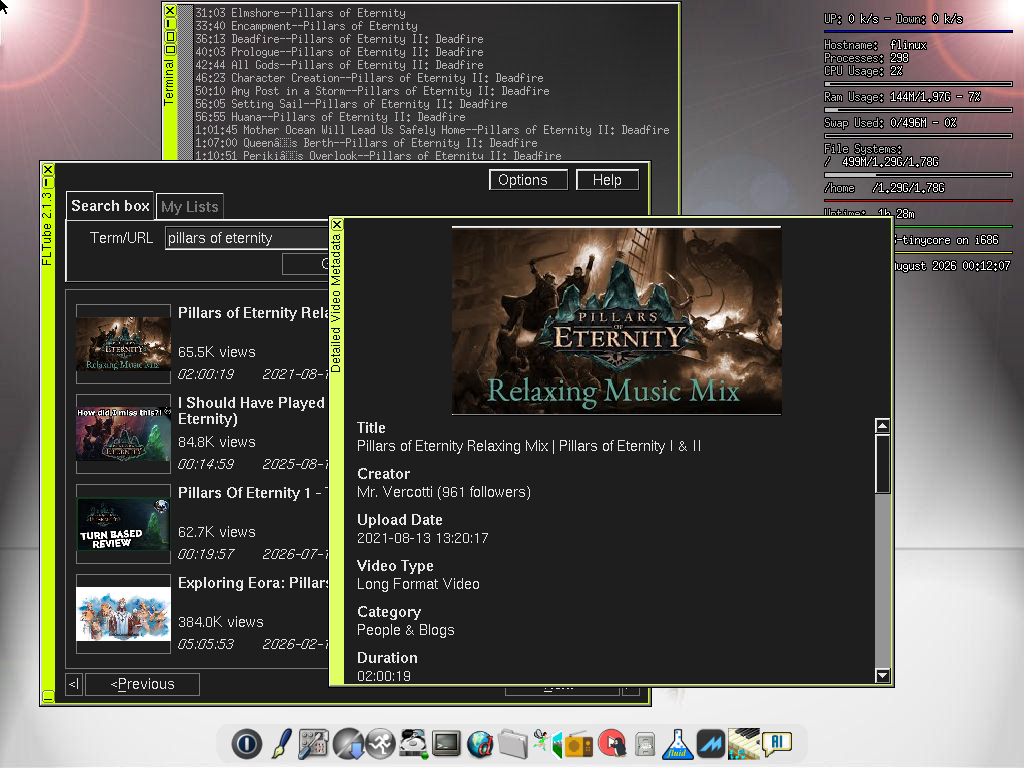Open the Apps download arrow icon
The image size is (1024, 768).
coord(347,744)
